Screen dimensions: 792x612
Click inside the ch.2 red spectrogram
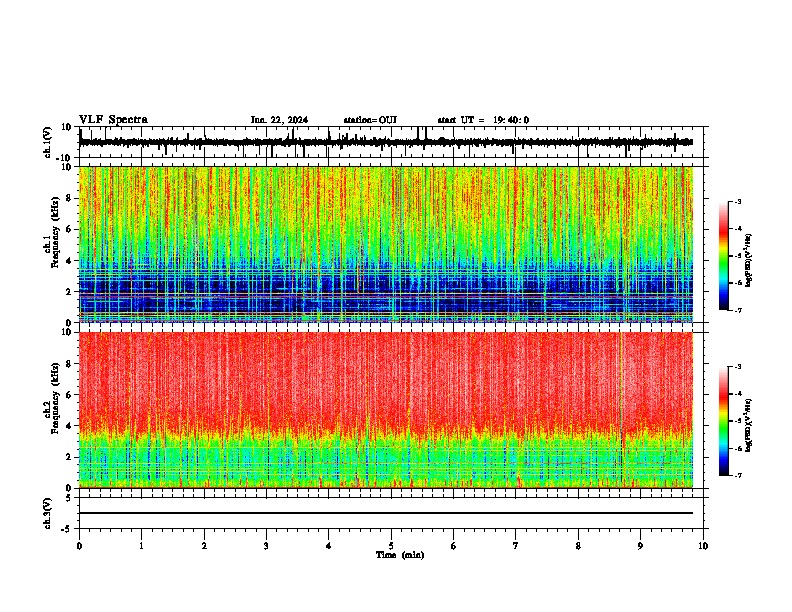tap(386, 410)
